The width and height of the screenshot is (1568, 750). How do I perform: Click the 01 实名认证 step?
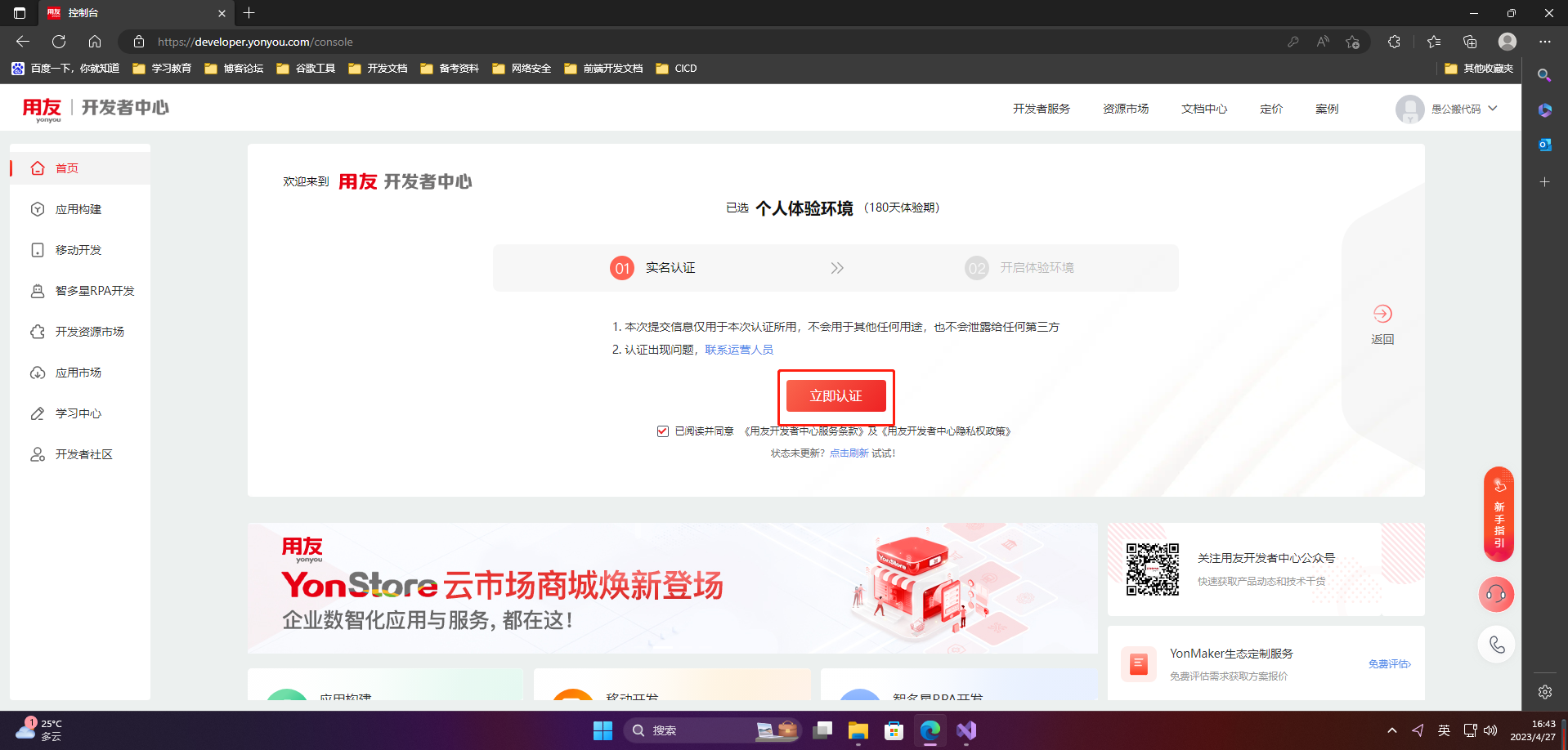point(653,268)
